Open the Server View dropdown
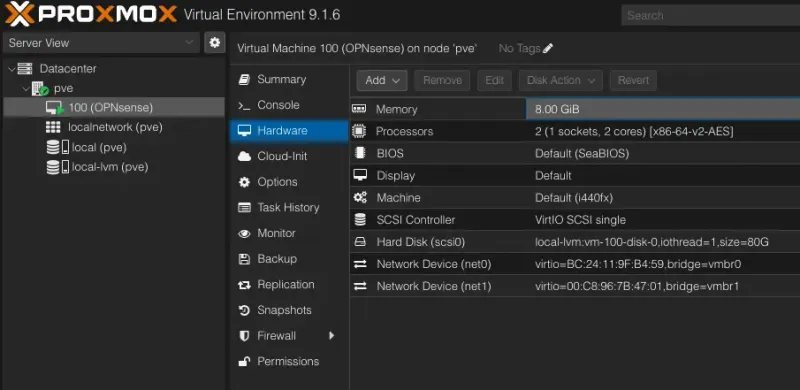This screenshot has height=390, width=800. pyautogui.click(x=101, y=43)
